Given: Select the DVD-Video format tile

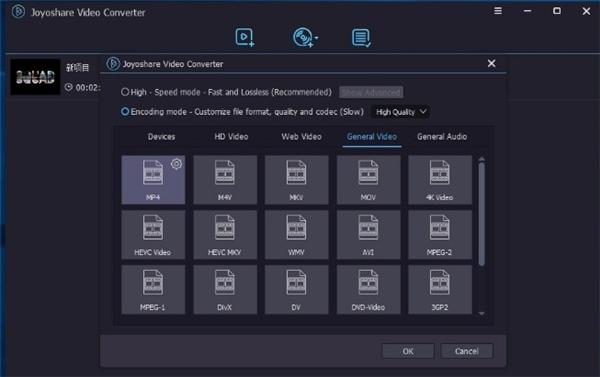Looking at the screenshot, I should click(x=368, y=290).
